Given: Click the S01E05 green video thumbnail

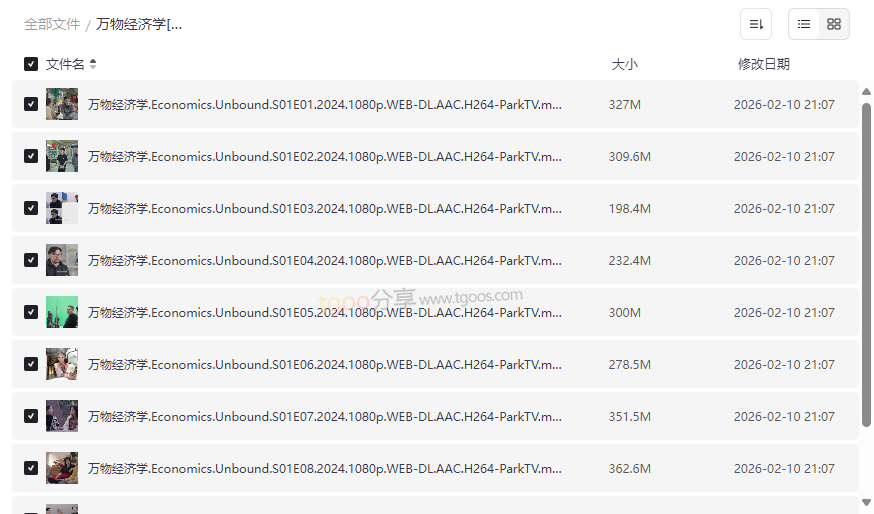Looking at the screenshot, I should pos(62,312).
